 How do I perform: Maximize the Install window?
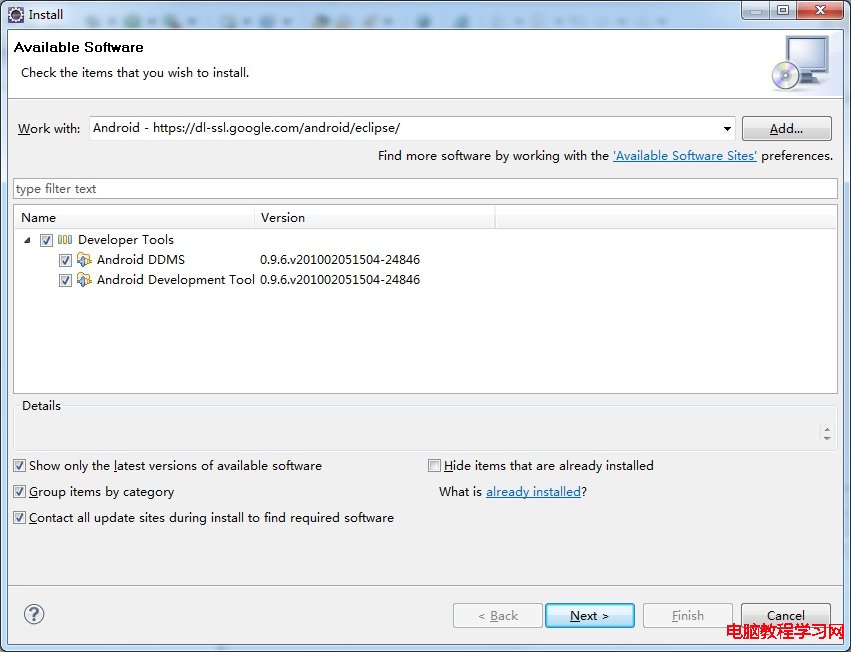tap(783, 10)
